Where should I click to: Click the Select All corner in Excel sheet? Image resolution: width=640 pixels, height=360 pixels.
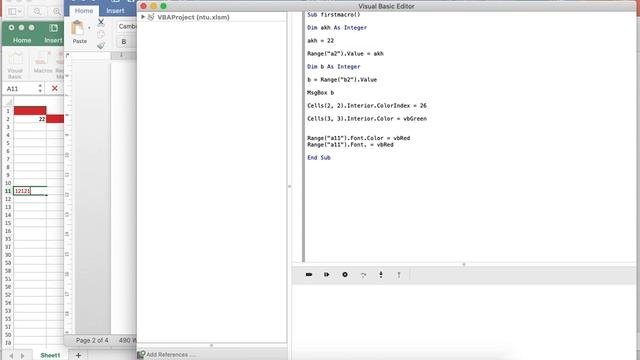tap(8, 102)
